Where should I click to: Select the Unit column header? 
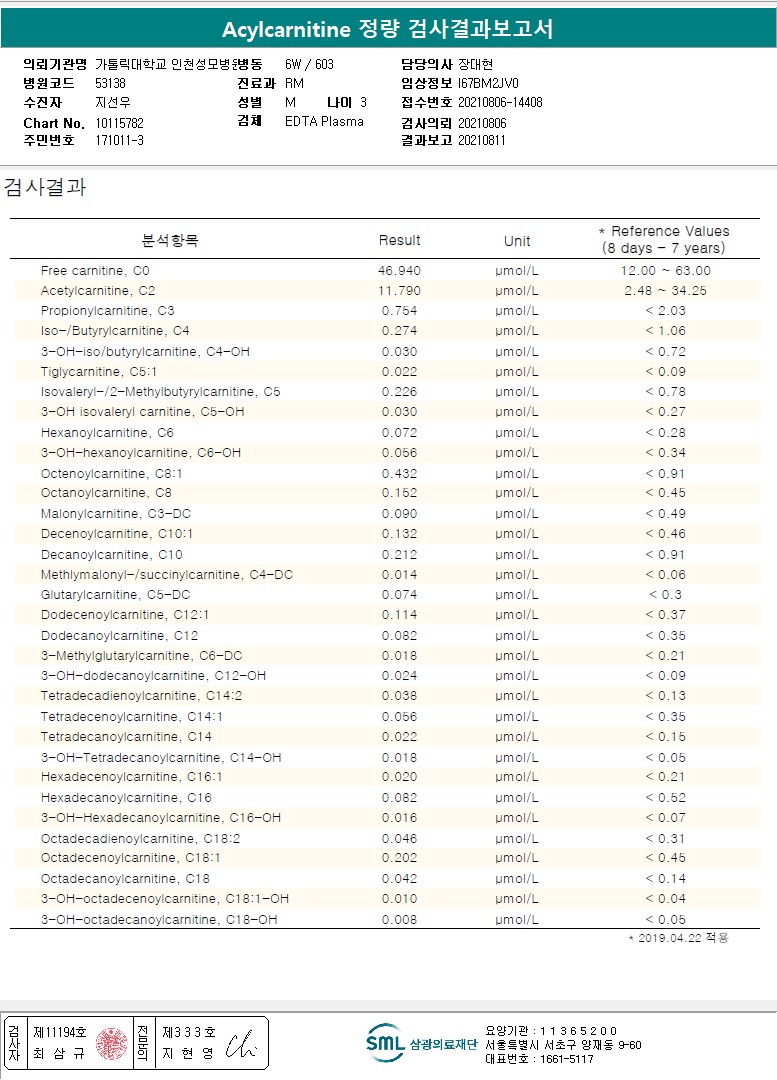516,241
